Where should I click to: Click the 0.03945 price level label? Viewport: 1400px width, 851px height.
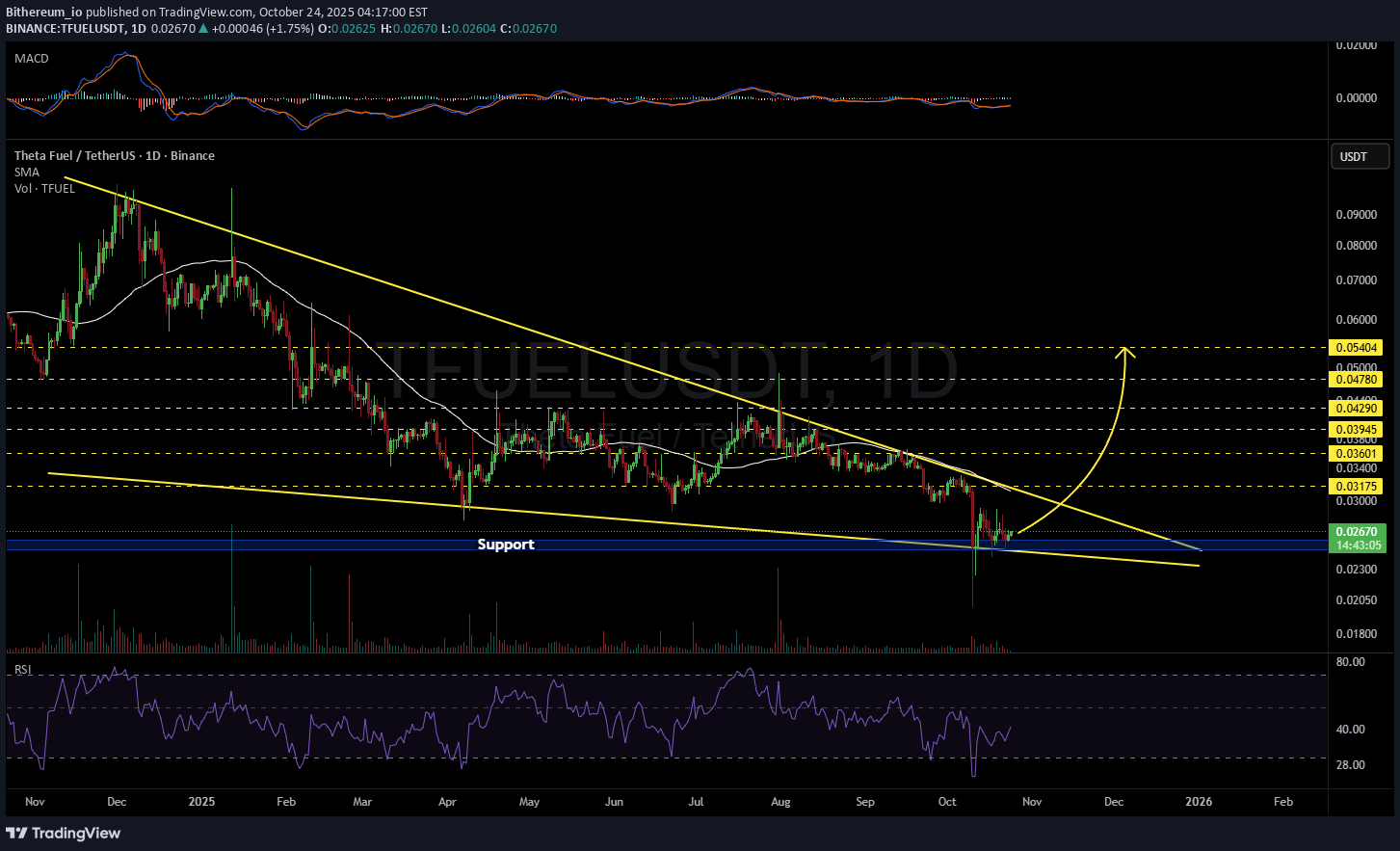click(x=1355, y=430)
